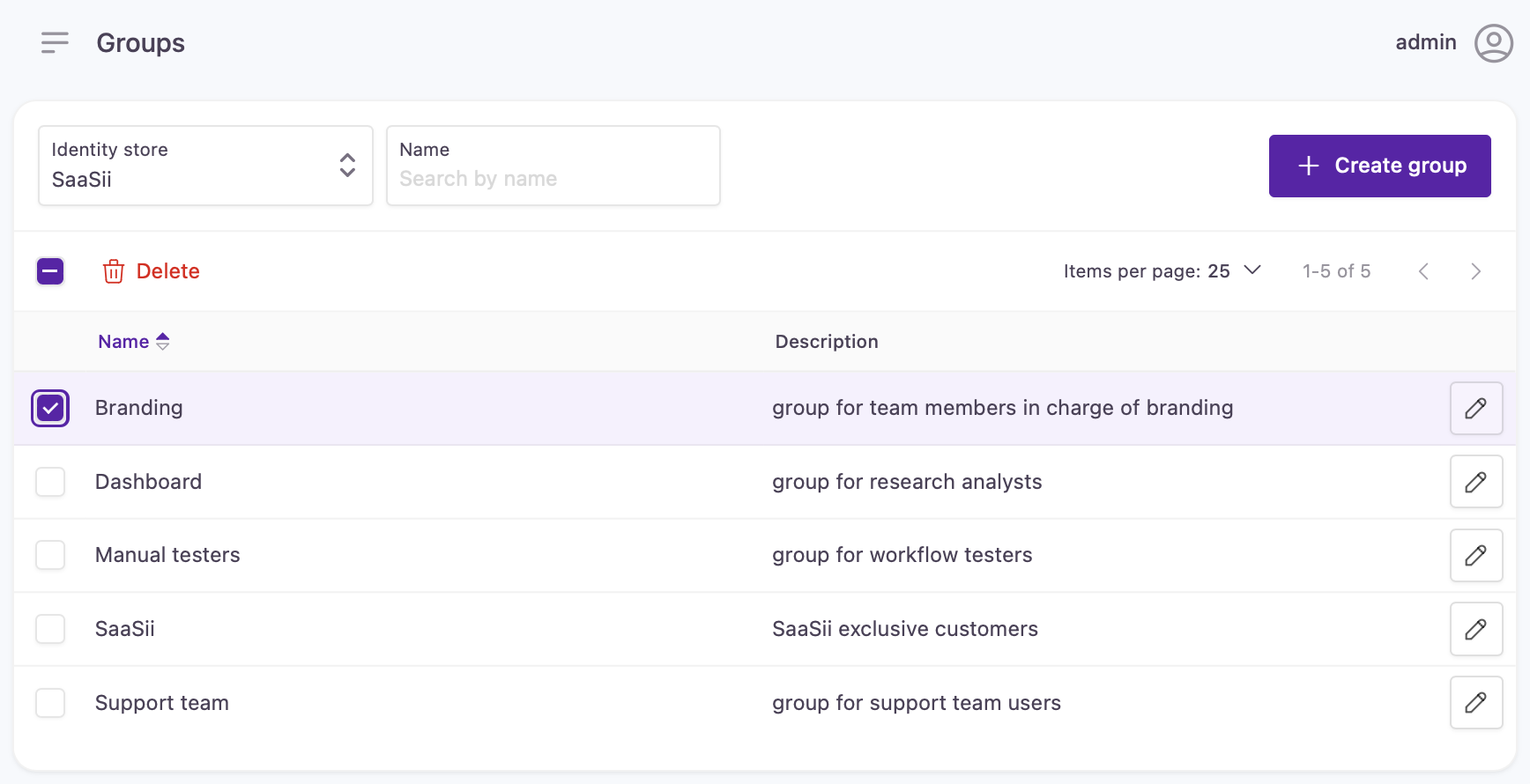The width and height of the screenshot is (1530, 784).
Task: Focus the Search by name field
Action: (x=553, y=179)
